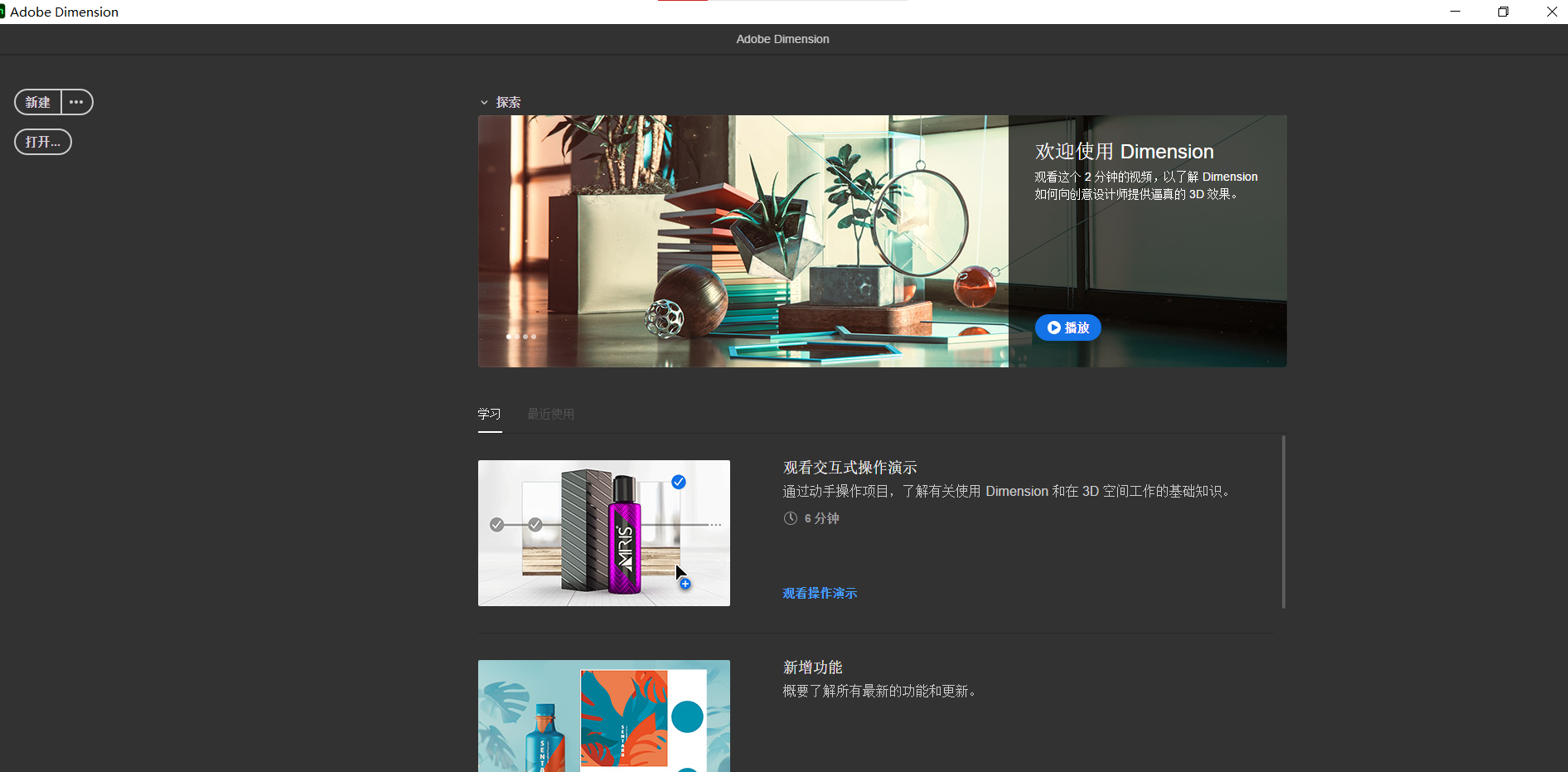The width and height of the screenshot is (1568, 772).
Task: Click the 新建 (New) button
Action: pos(38,102)
